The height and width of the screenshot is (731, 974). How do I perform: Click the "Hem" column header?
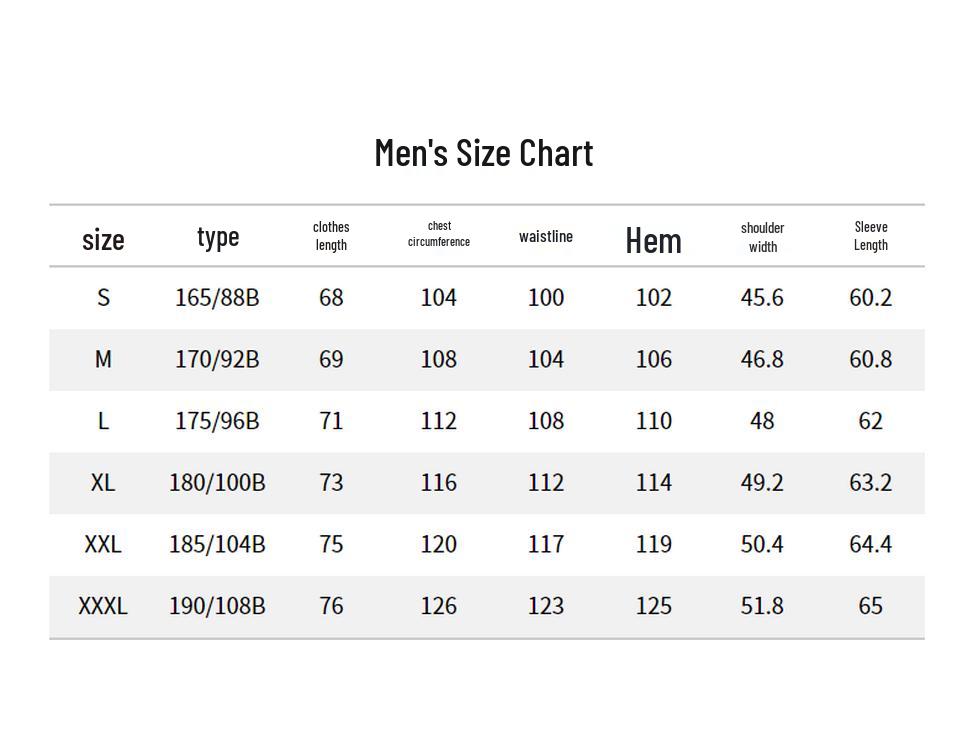click(x=653, y=240)
